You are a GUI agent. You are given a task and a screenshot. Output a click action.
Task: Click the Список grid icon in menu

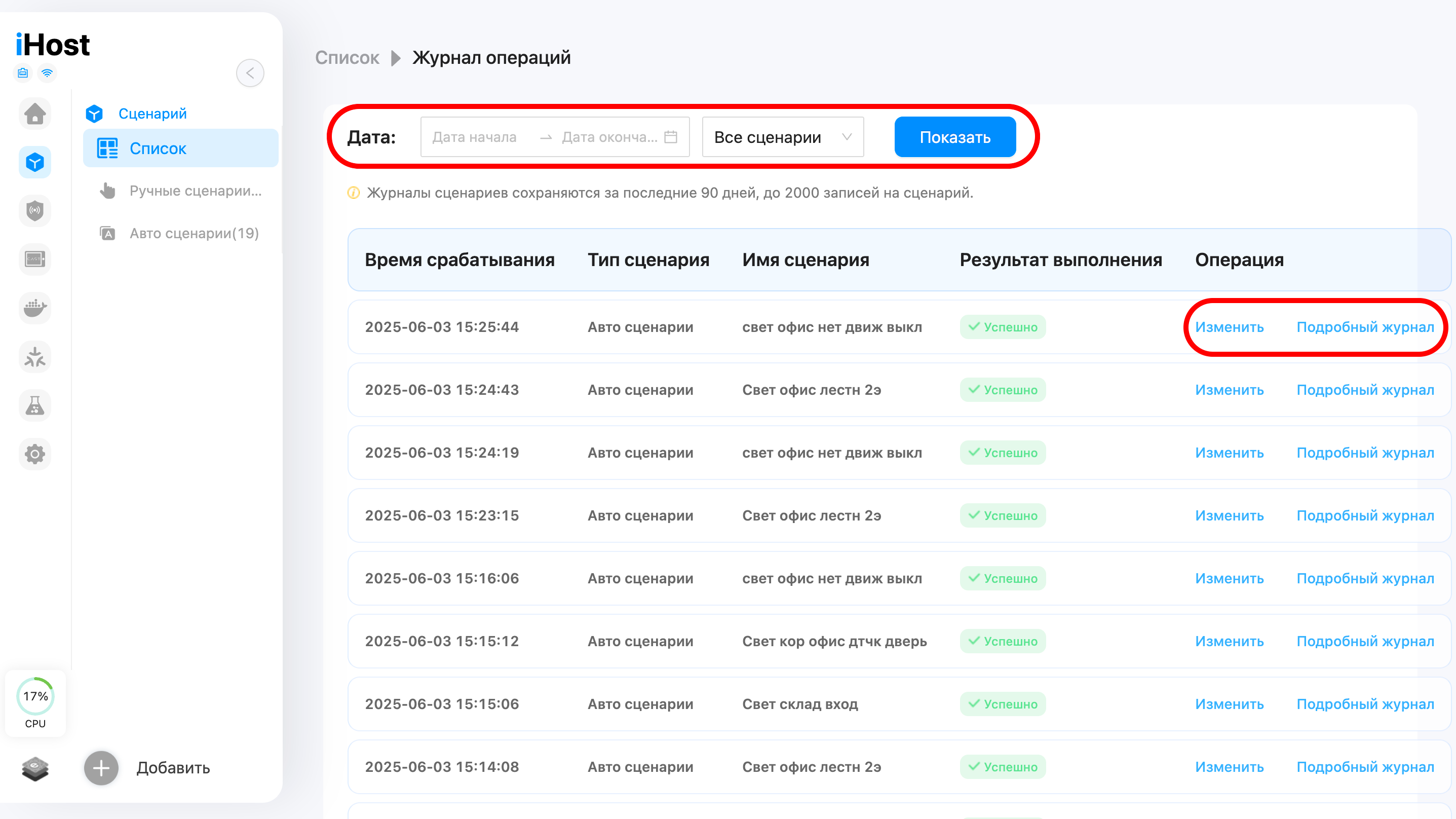click(x=107, y=148)
